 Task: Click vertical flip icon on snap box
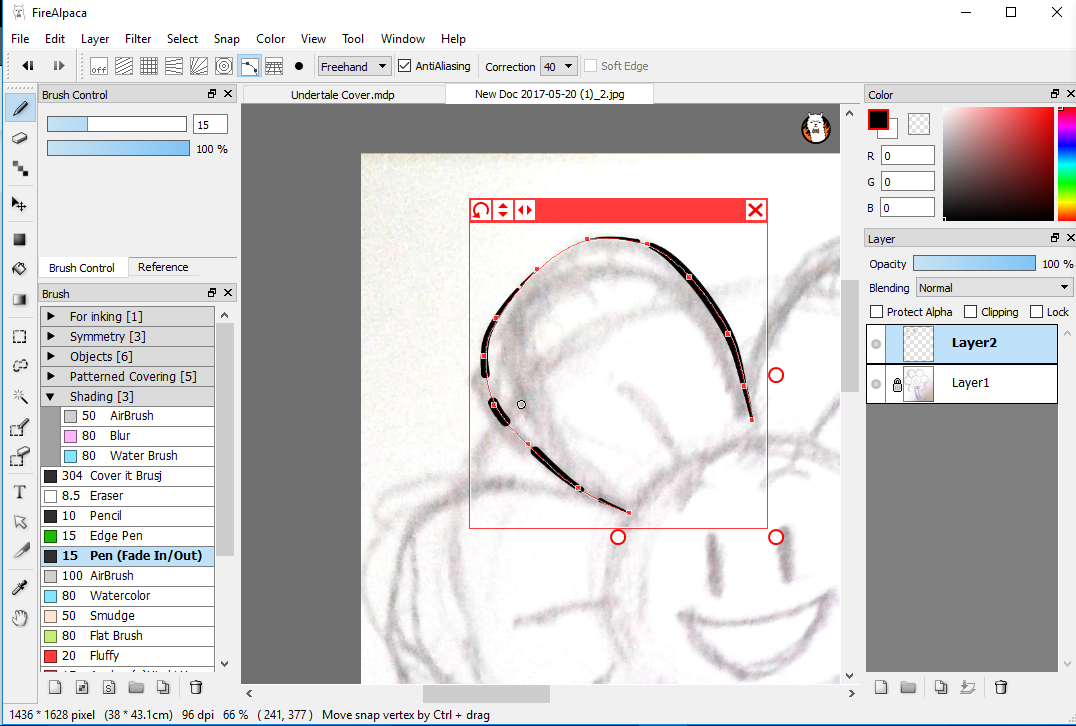pos(503,210)
